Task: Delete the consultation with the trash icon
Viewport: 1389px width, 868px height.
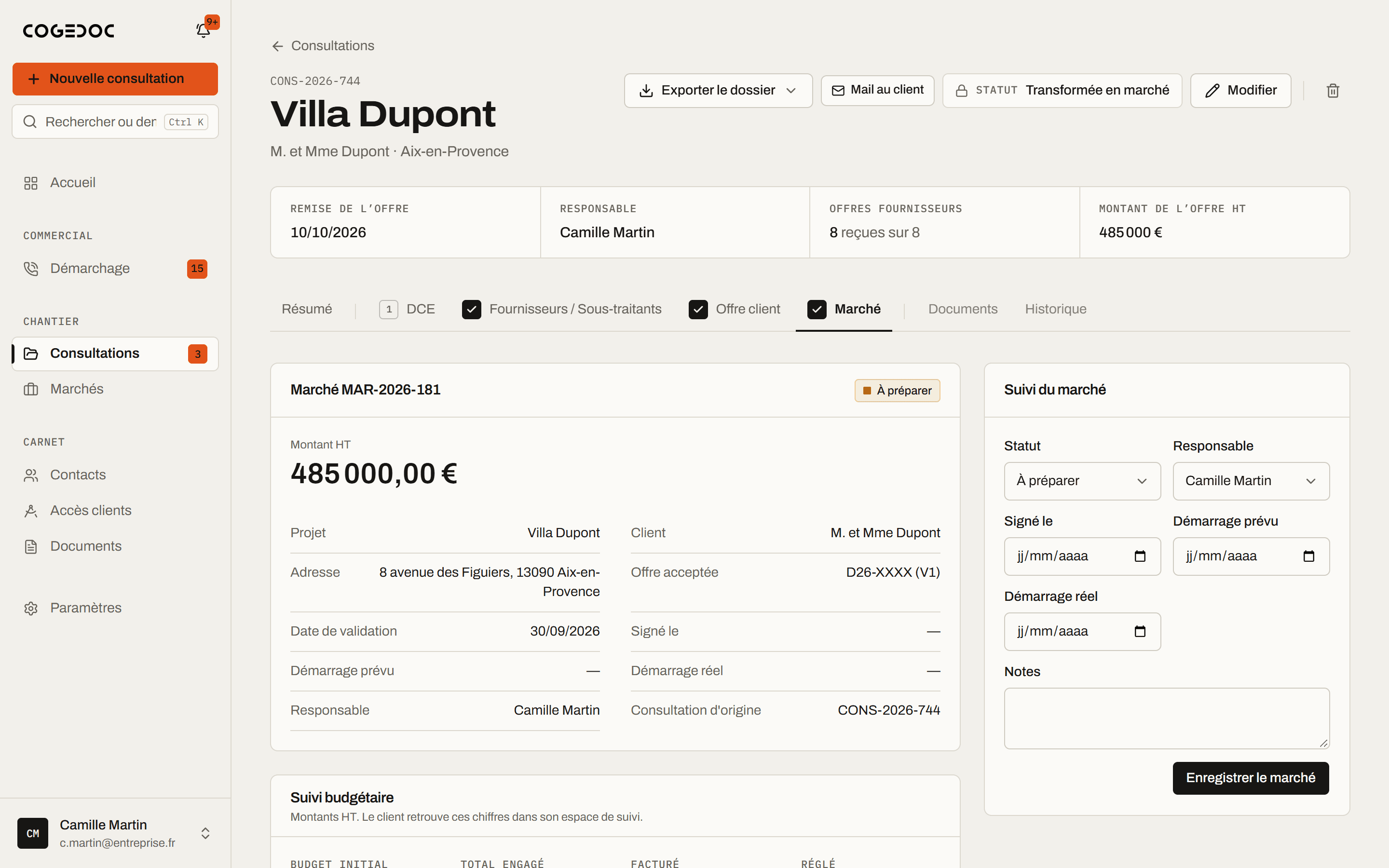Action: [1333, 90]
